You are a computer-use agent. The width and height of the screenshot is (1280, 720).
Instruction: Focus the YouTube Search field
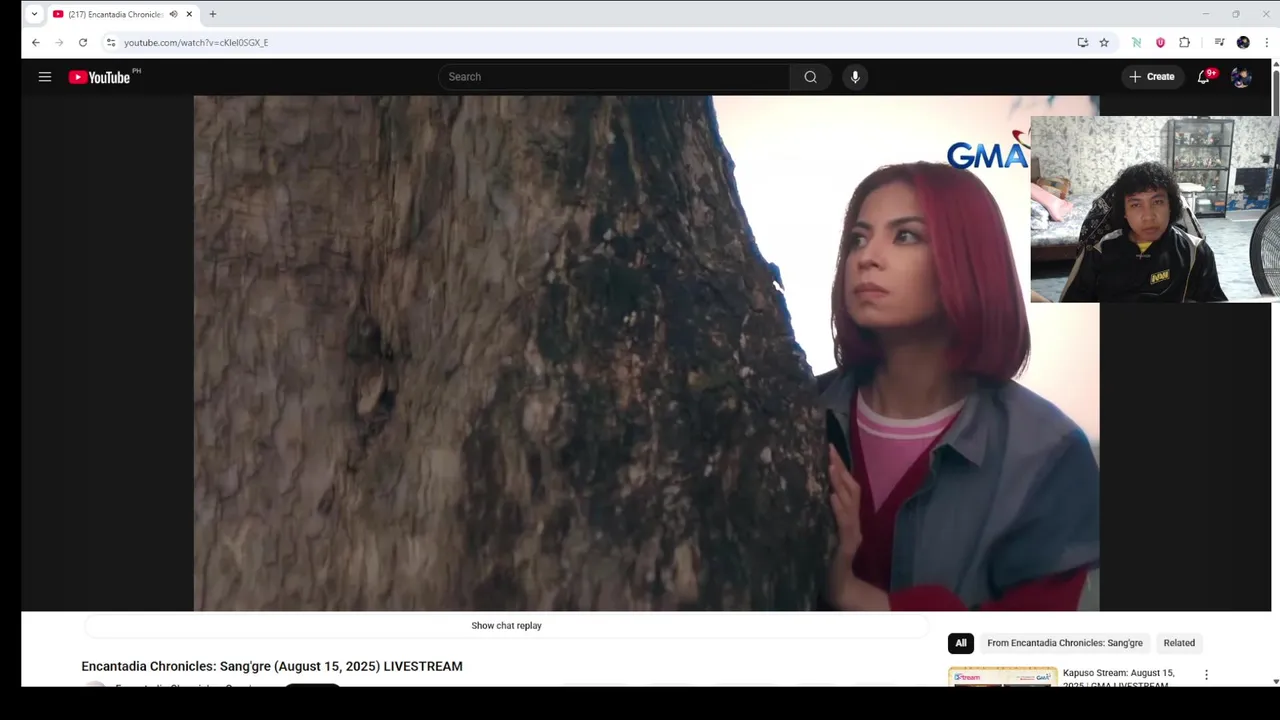(614, 77)
